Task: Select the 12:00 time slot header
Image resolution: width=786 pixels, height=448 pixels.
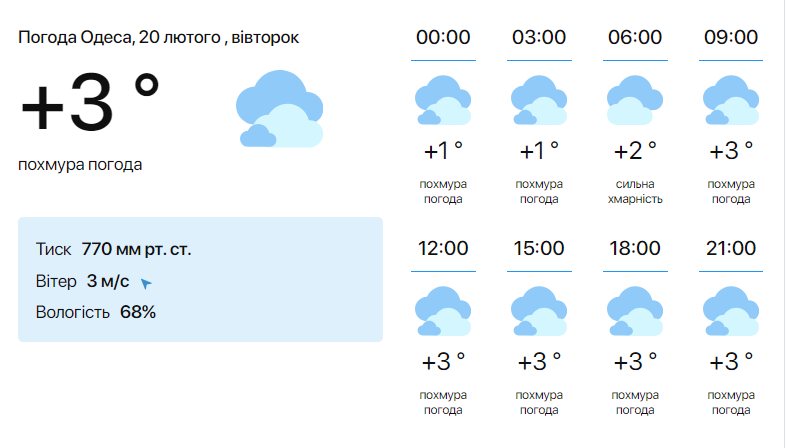Action: (x=443, y=248)
